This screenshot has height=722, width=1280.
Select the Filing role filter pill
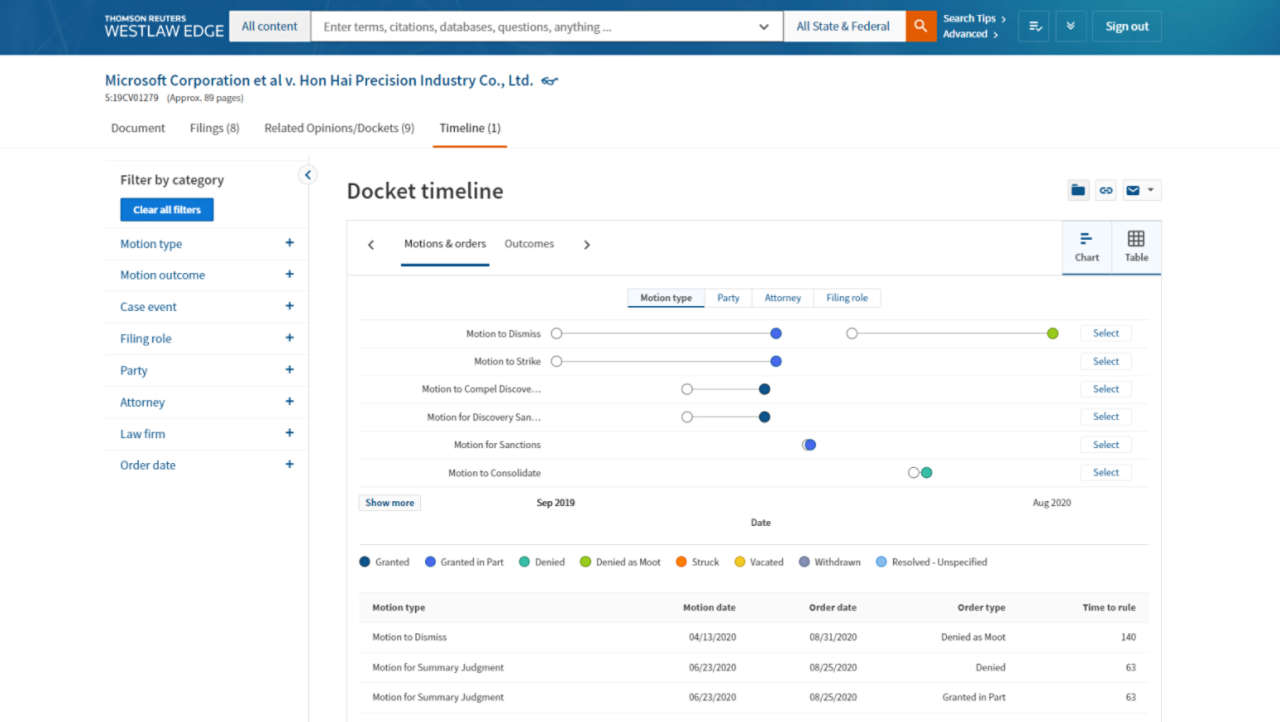pyautogui.click(x=847, y=297)
